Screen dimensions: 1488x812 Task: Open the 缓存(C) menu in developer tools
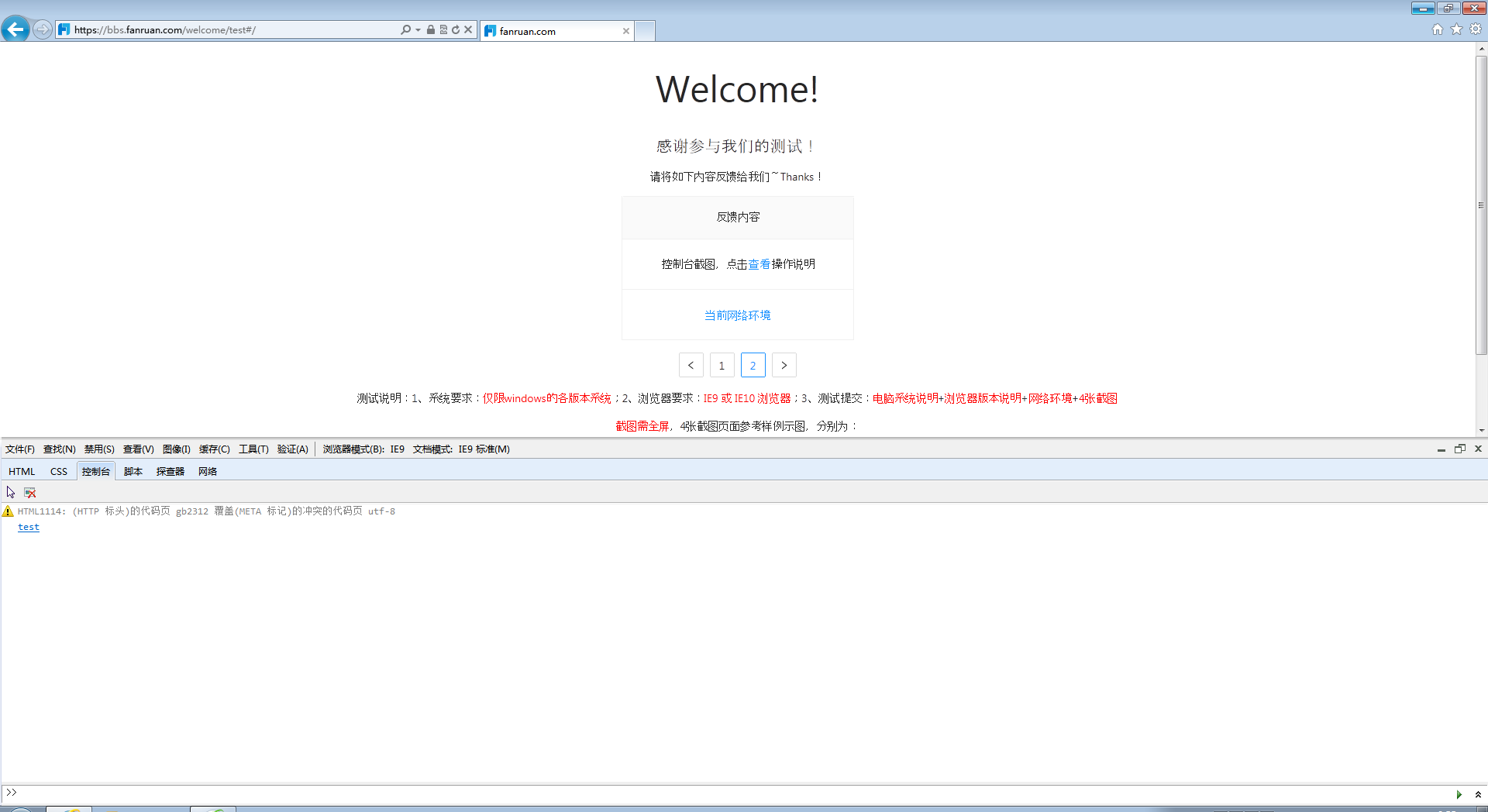(x=214, y=449)
